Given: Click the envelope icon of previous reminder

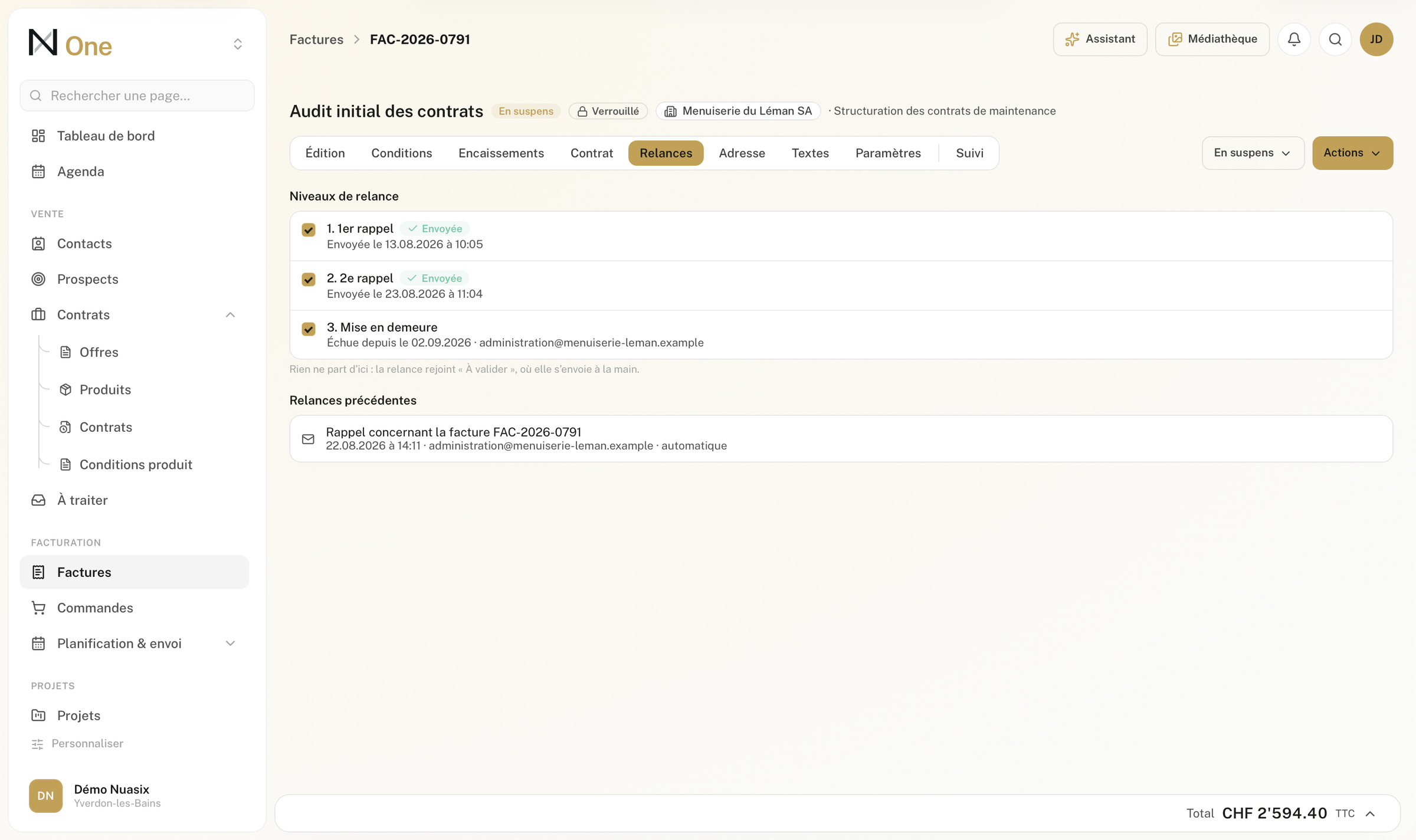Looking at the screenshot, I should (x=308, y=439).
